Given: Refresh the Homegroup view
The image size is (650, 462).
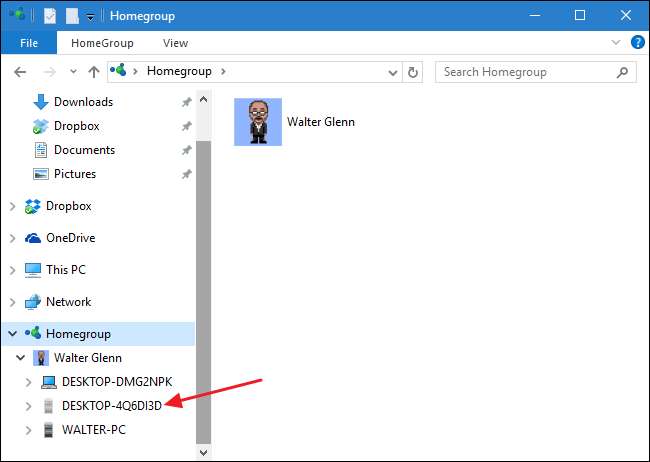Looking at the screenshot, I should point(412,73).
